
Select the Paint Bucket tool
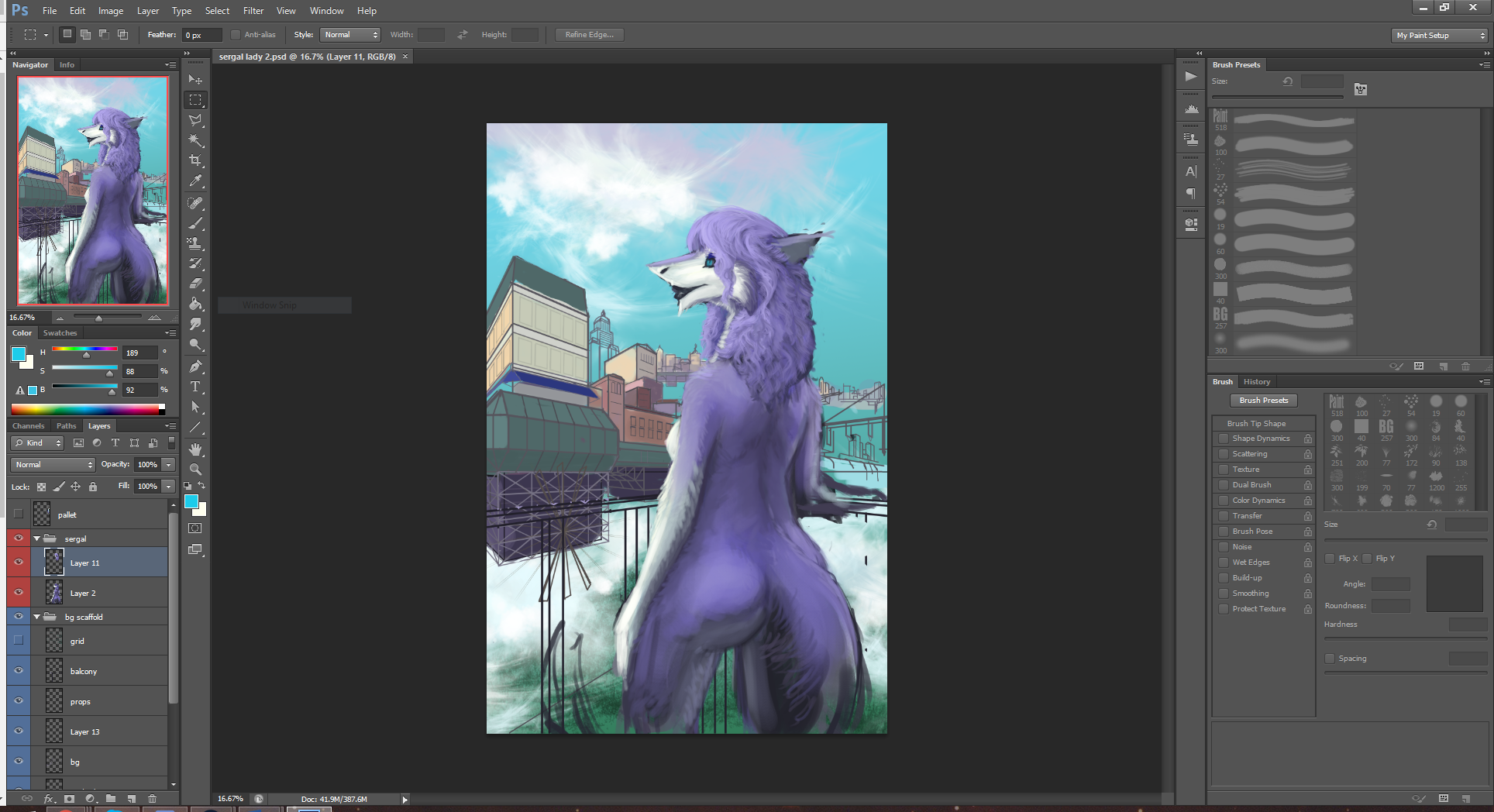click(195, 304)
